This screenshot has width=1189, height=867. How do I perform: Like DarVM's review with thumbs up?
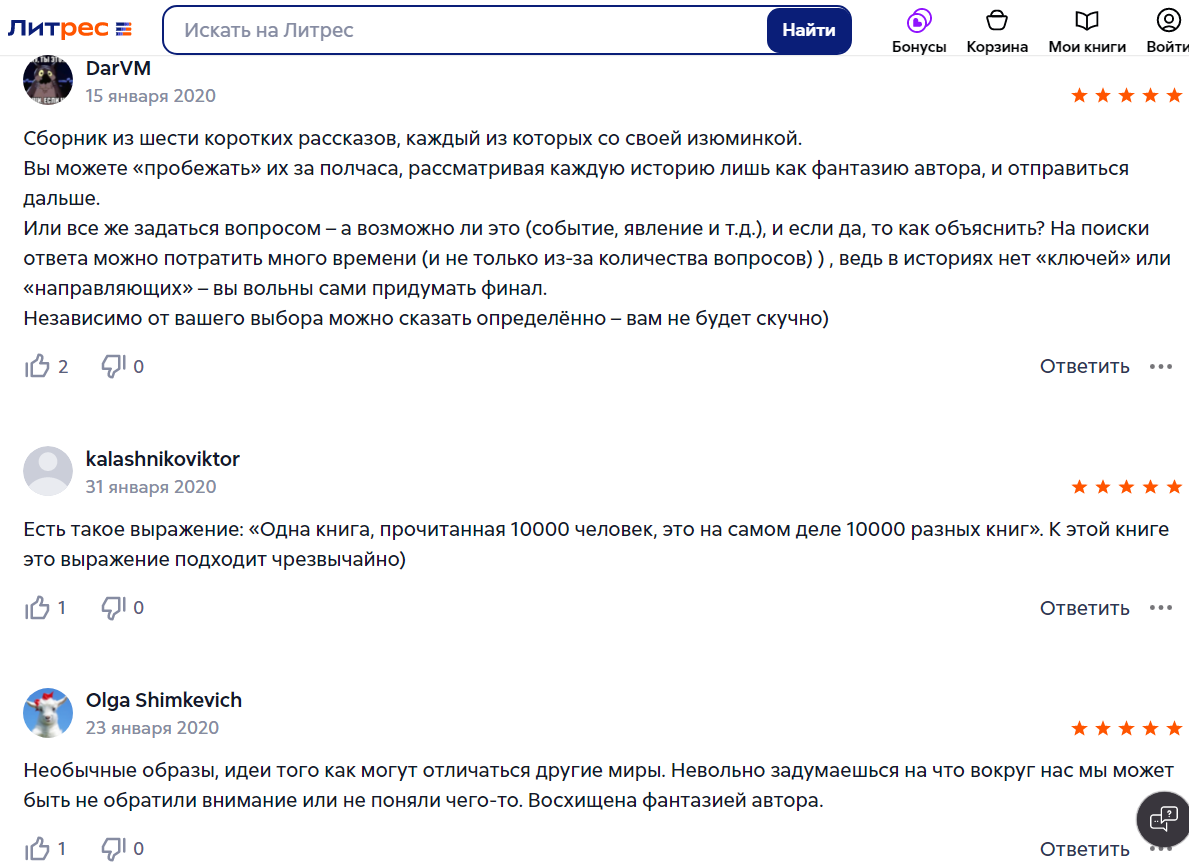[x=37, y=366]
